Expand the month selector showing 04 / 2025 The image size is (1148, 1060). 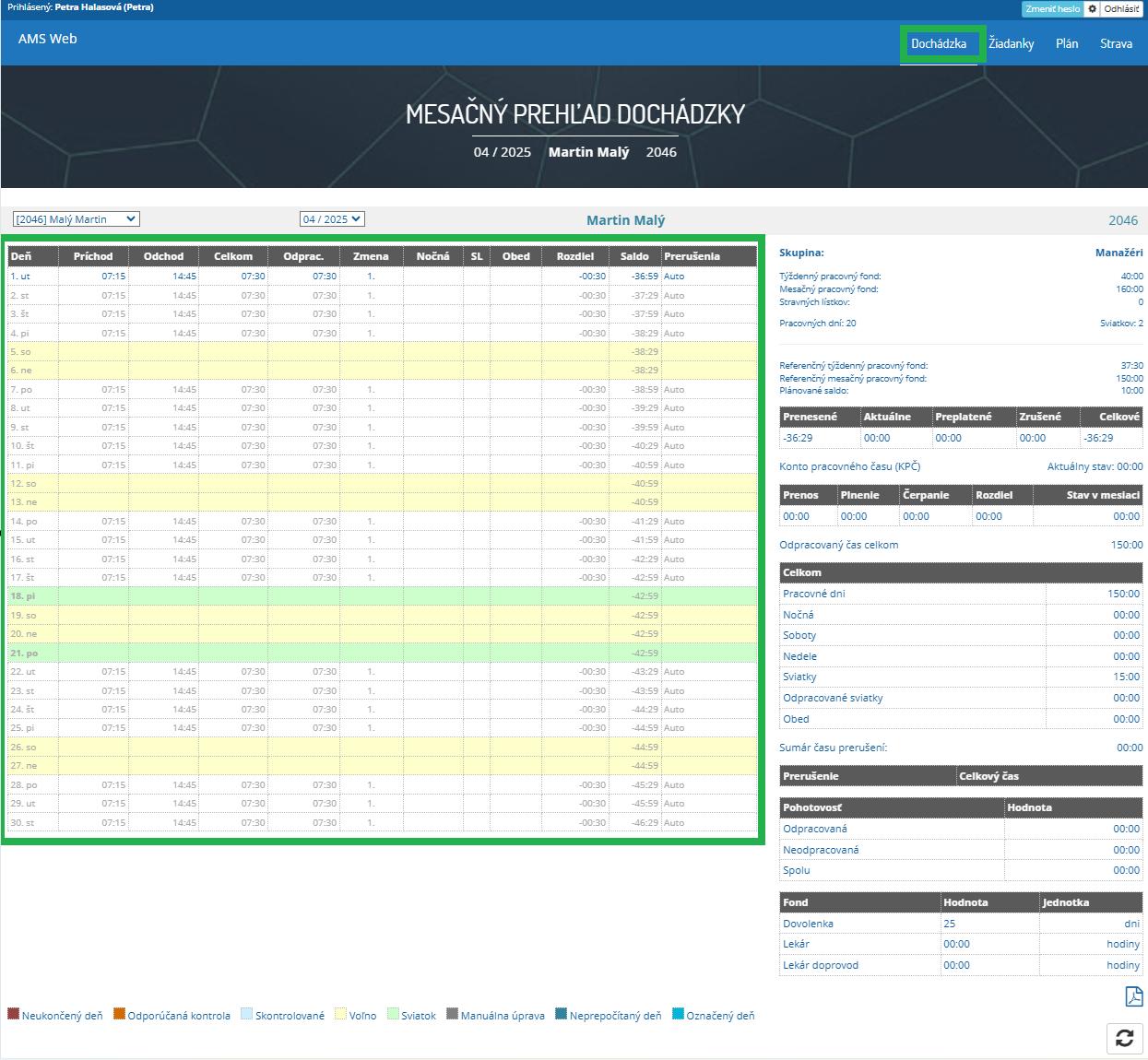[332, 219]
